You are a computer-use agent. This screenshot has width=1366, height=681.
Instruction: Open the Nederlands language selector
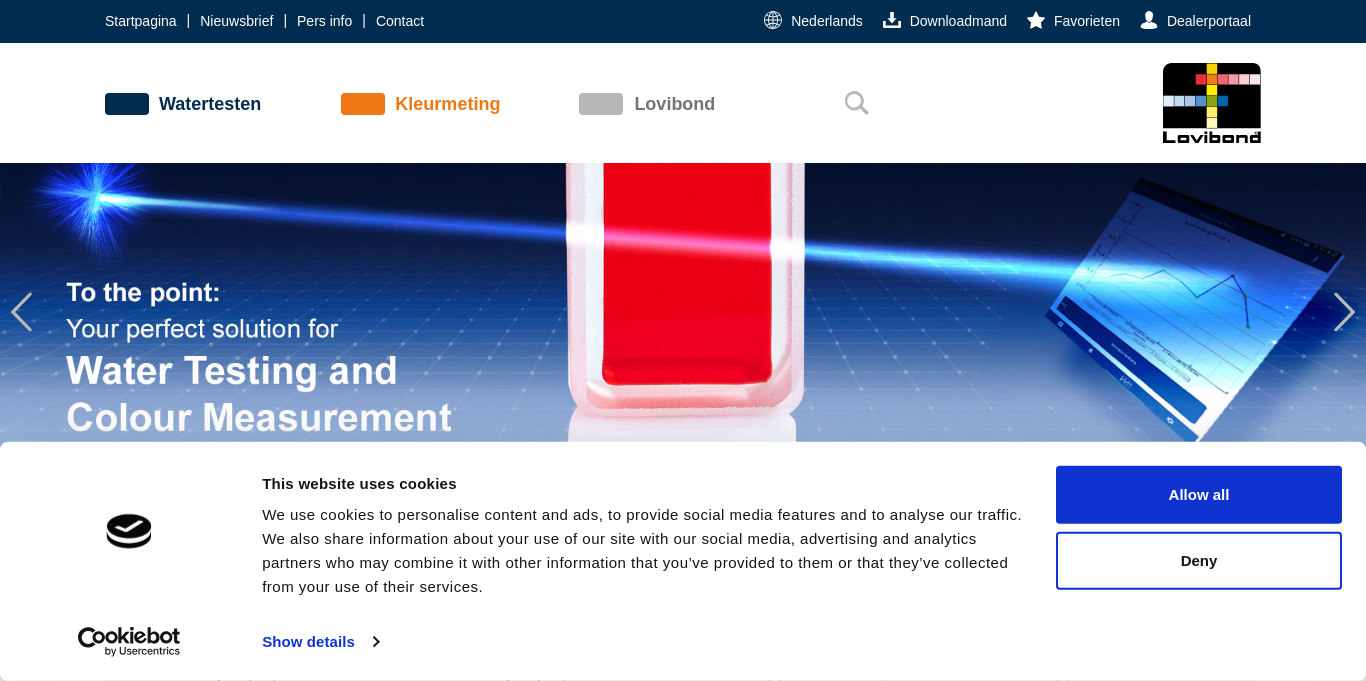pos(826,21)
